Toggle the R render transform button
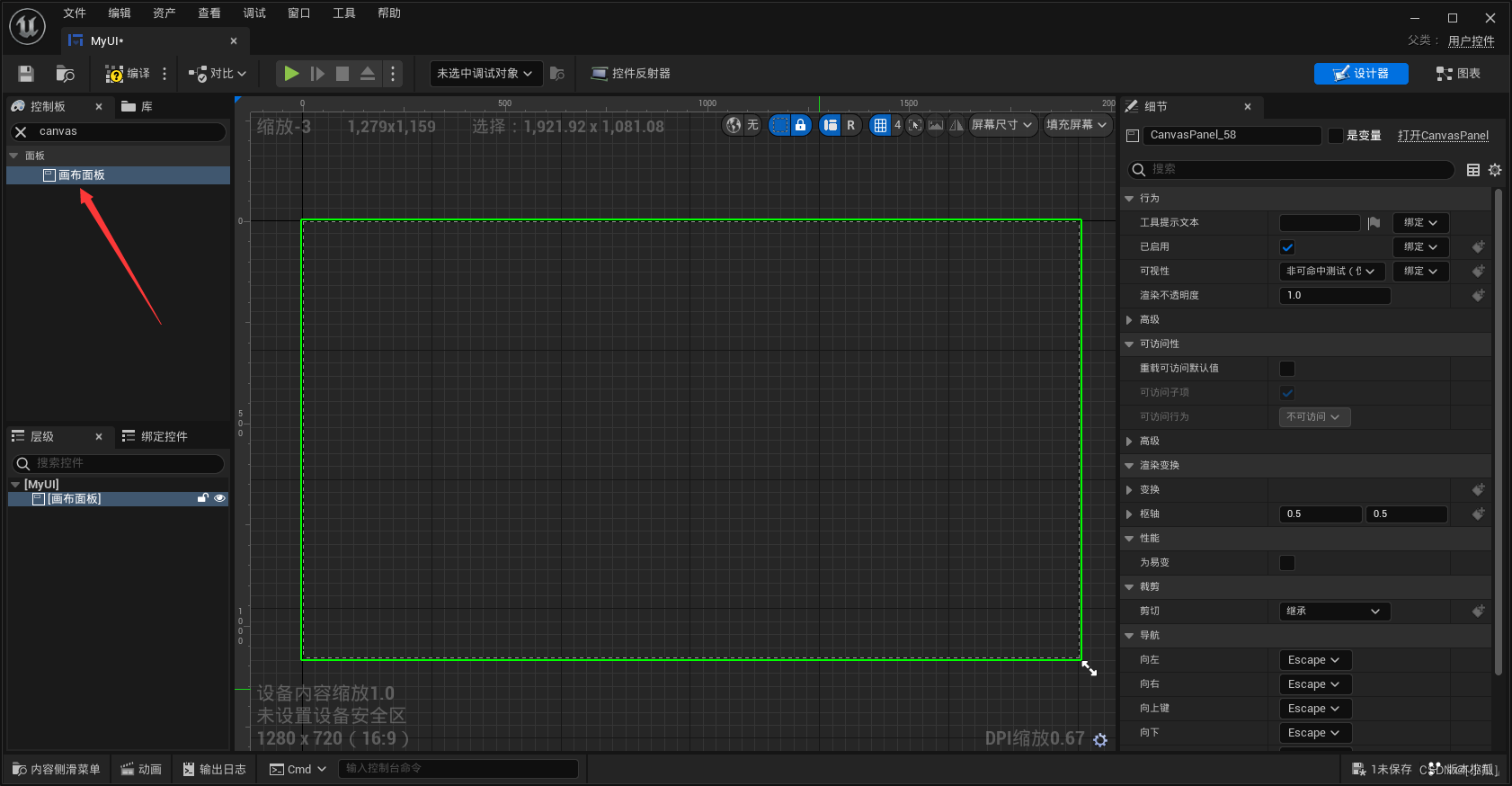Viewport: 1512px width, 786px height. pos(850,125)
